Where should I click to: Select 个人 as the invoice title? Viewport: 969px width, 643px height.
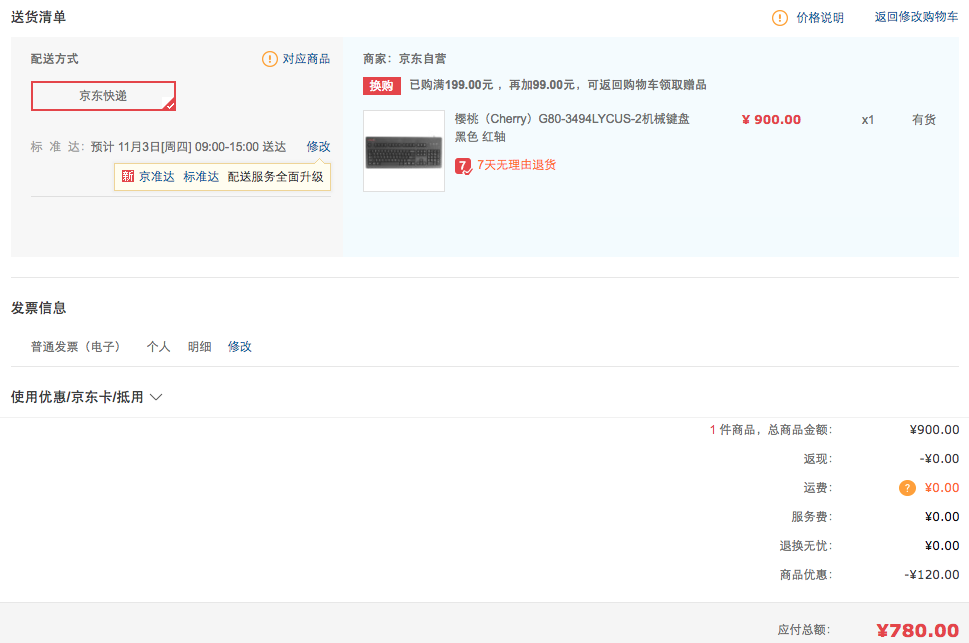pos(158,346)
